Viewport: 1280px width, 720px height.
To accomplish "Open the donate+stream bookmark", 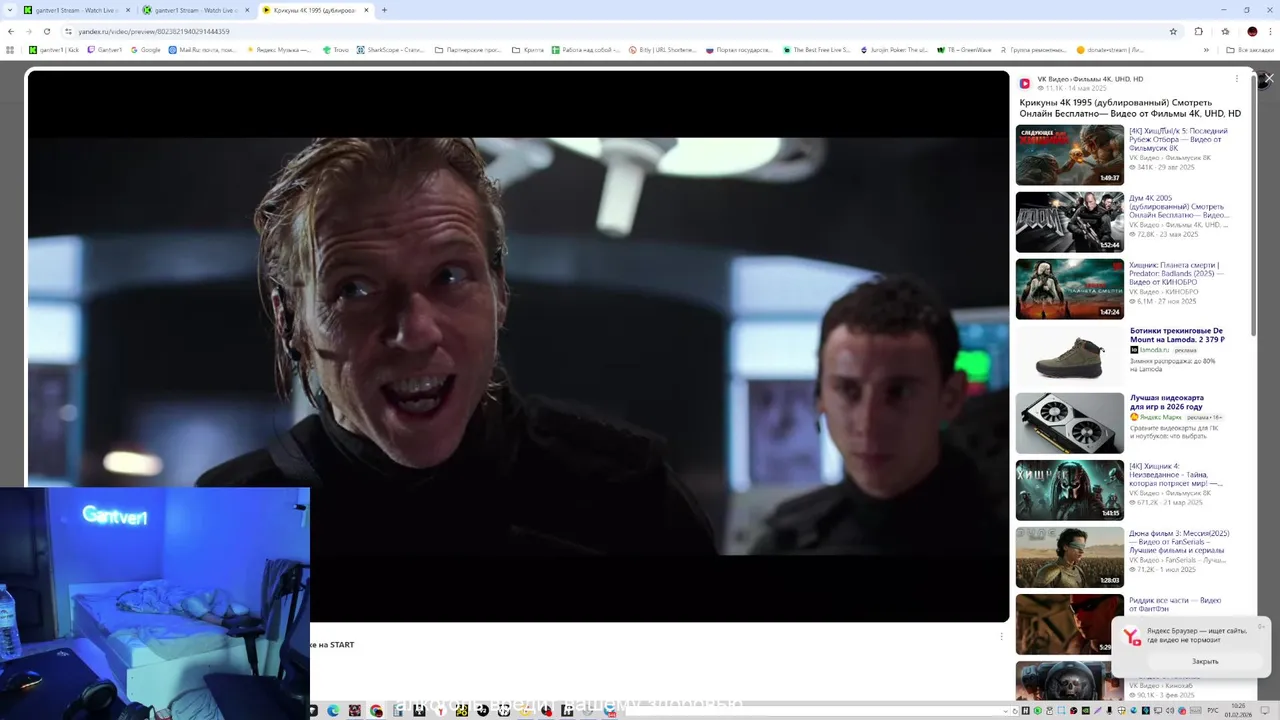I will pyautogui.click(x=1110, y=49).
